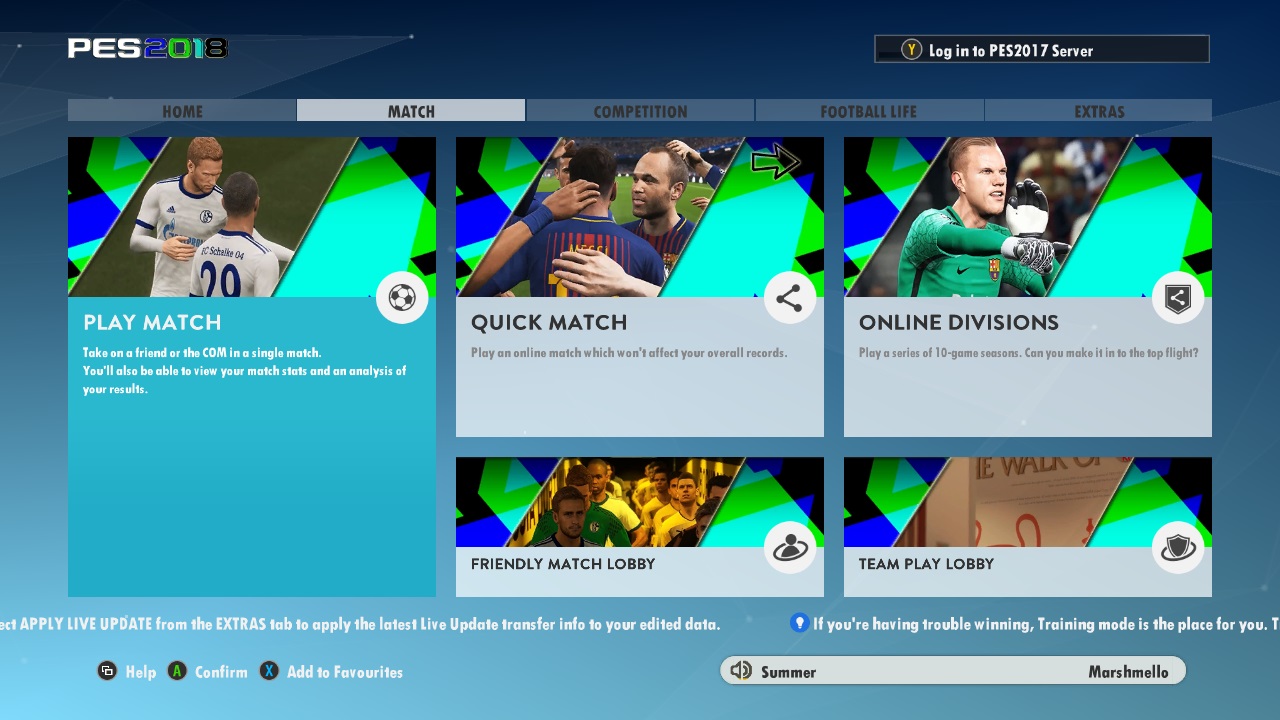Open the COMPETITION tab
Screen dimensions: 1280x720
[x=640, y=111]
